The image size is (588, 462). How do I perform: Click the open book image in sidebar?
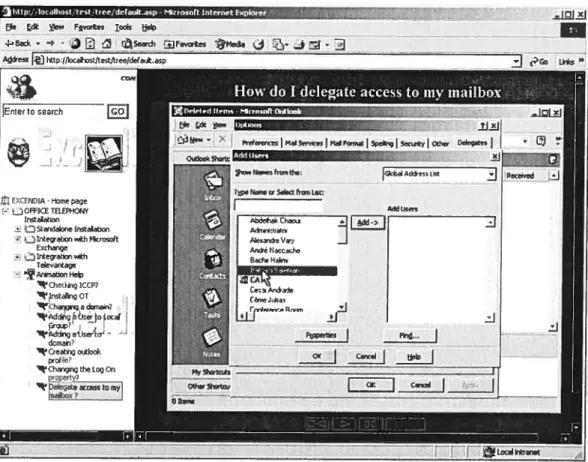pyautogui.click(x=104, y=153)
